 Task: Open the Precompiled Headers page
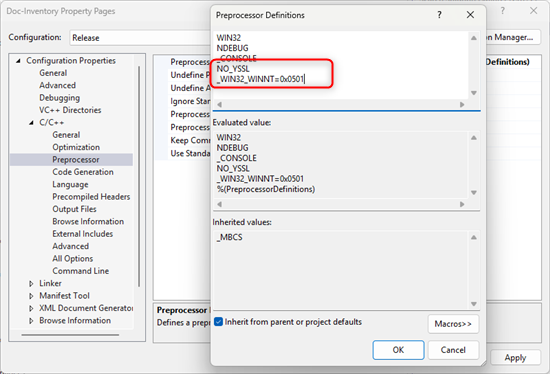(x=91, y=196)
